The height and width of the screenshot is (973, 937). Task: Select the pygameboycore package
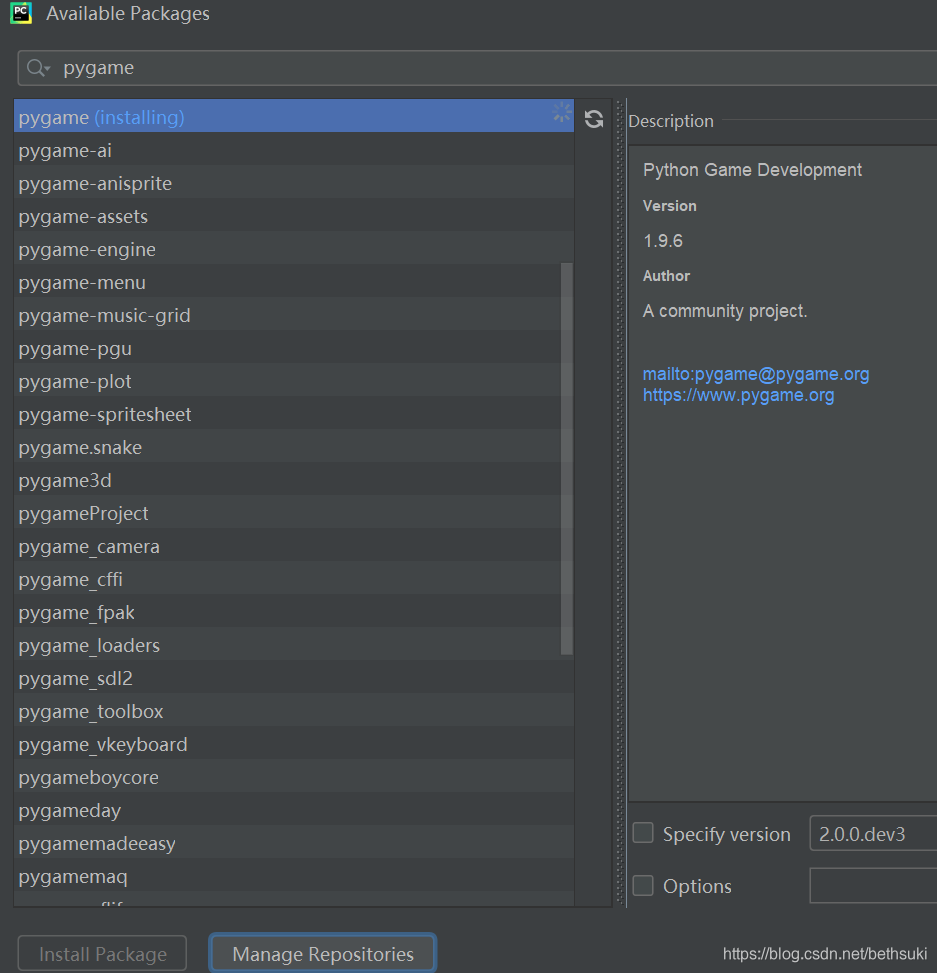point(294,777)
